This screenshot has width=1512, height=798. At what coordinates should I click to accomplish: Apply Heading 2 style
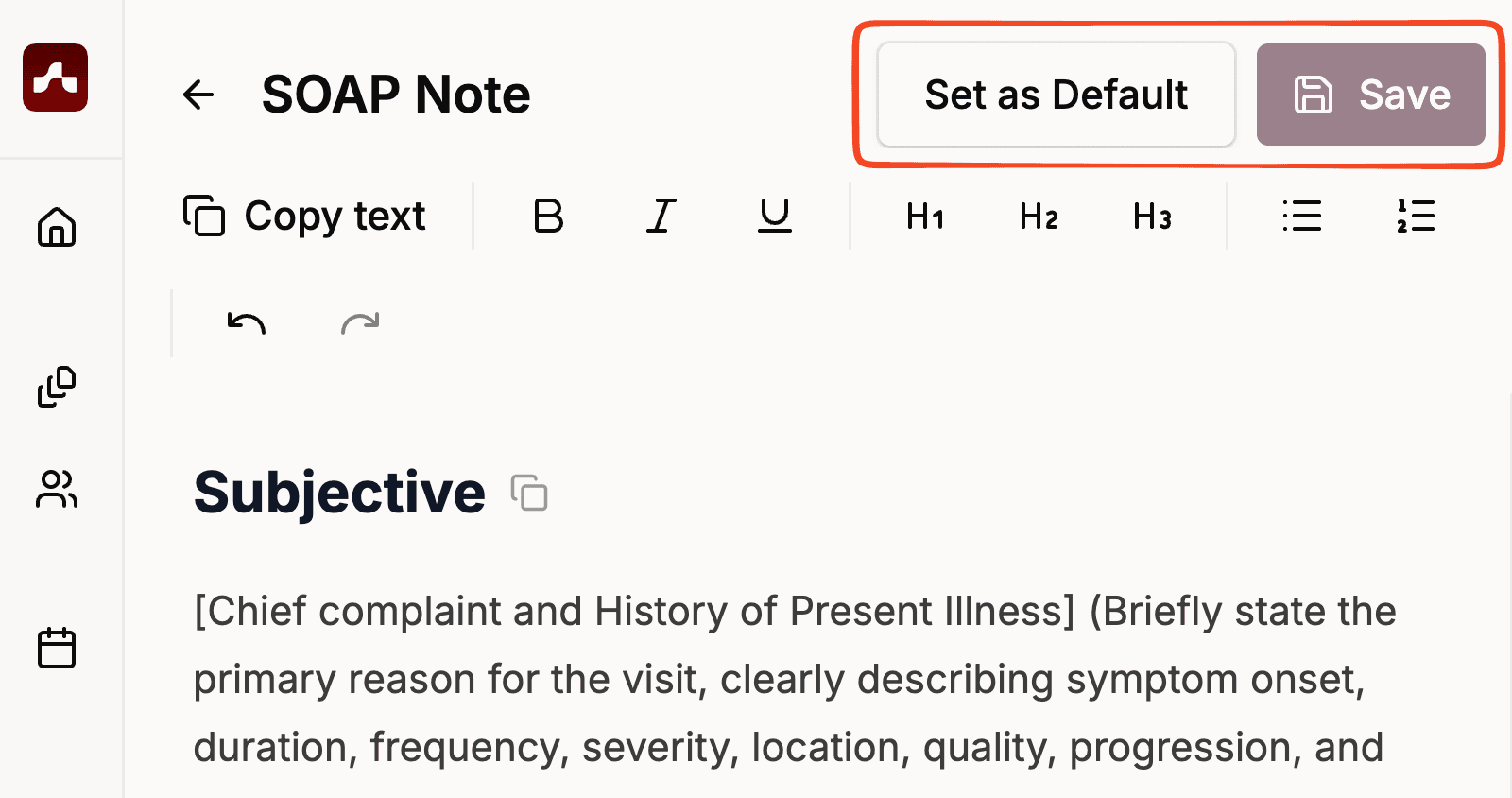pos(1039,217)
